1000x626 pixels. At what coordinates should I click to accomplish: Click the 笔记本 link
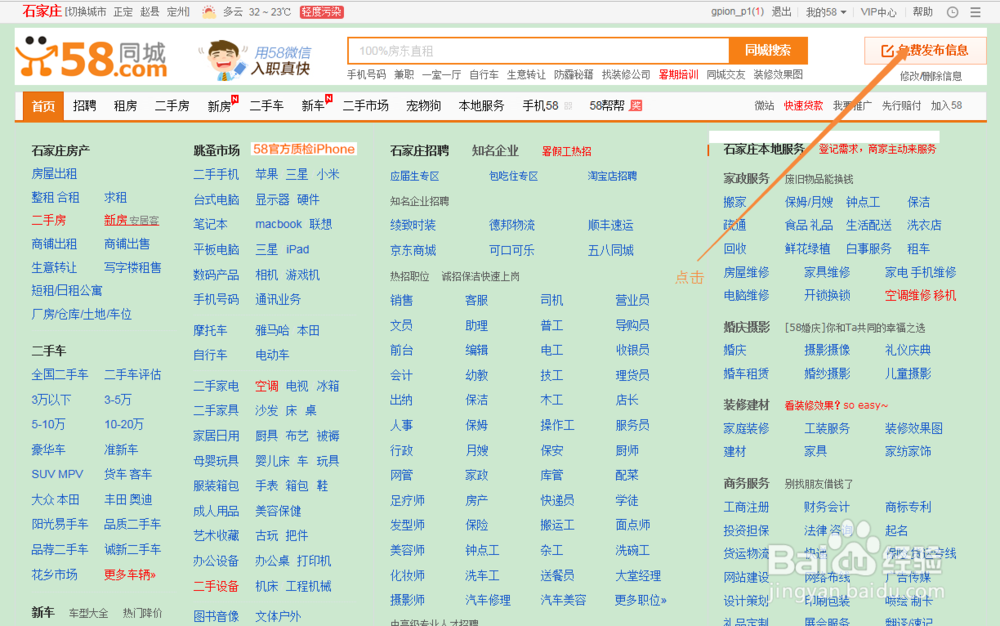pos(210,224)
